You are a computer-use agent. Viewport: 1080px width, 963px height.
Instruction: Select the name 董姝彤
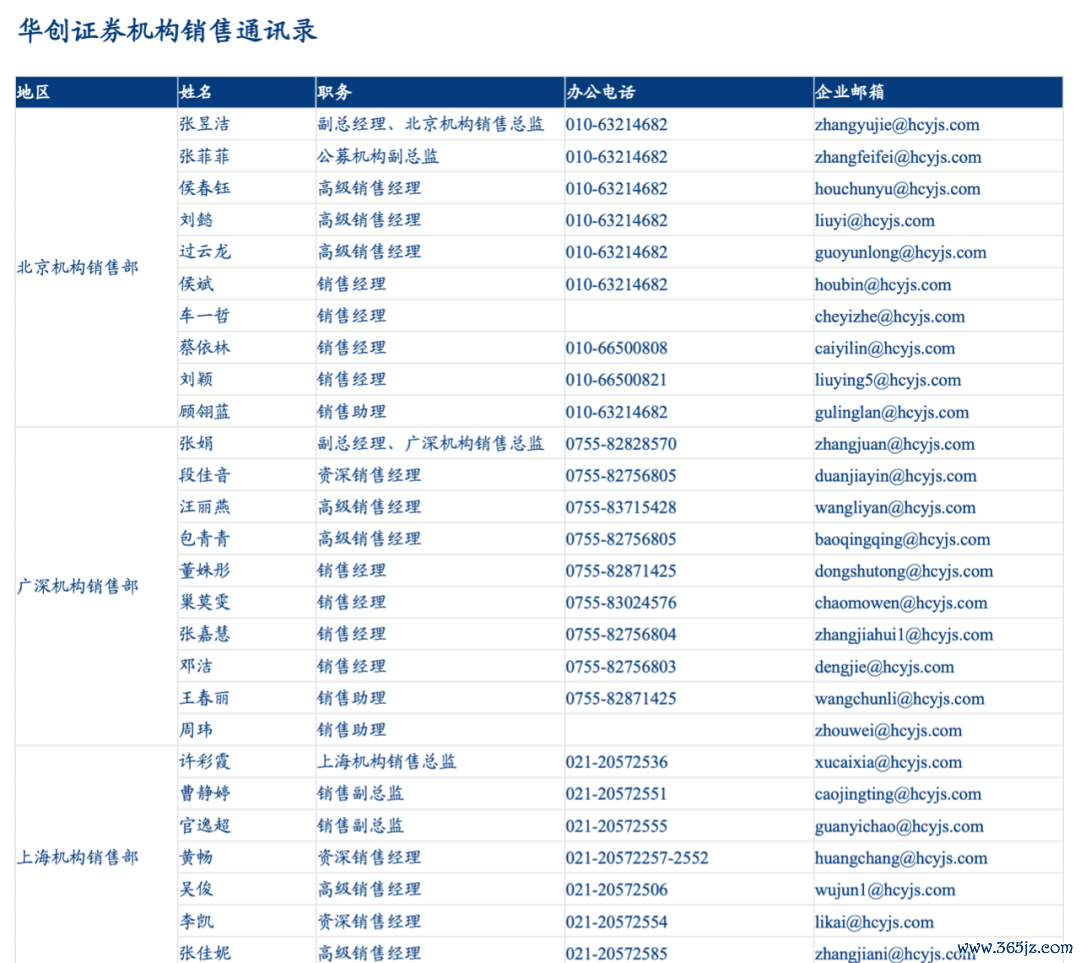click(205, 570)
